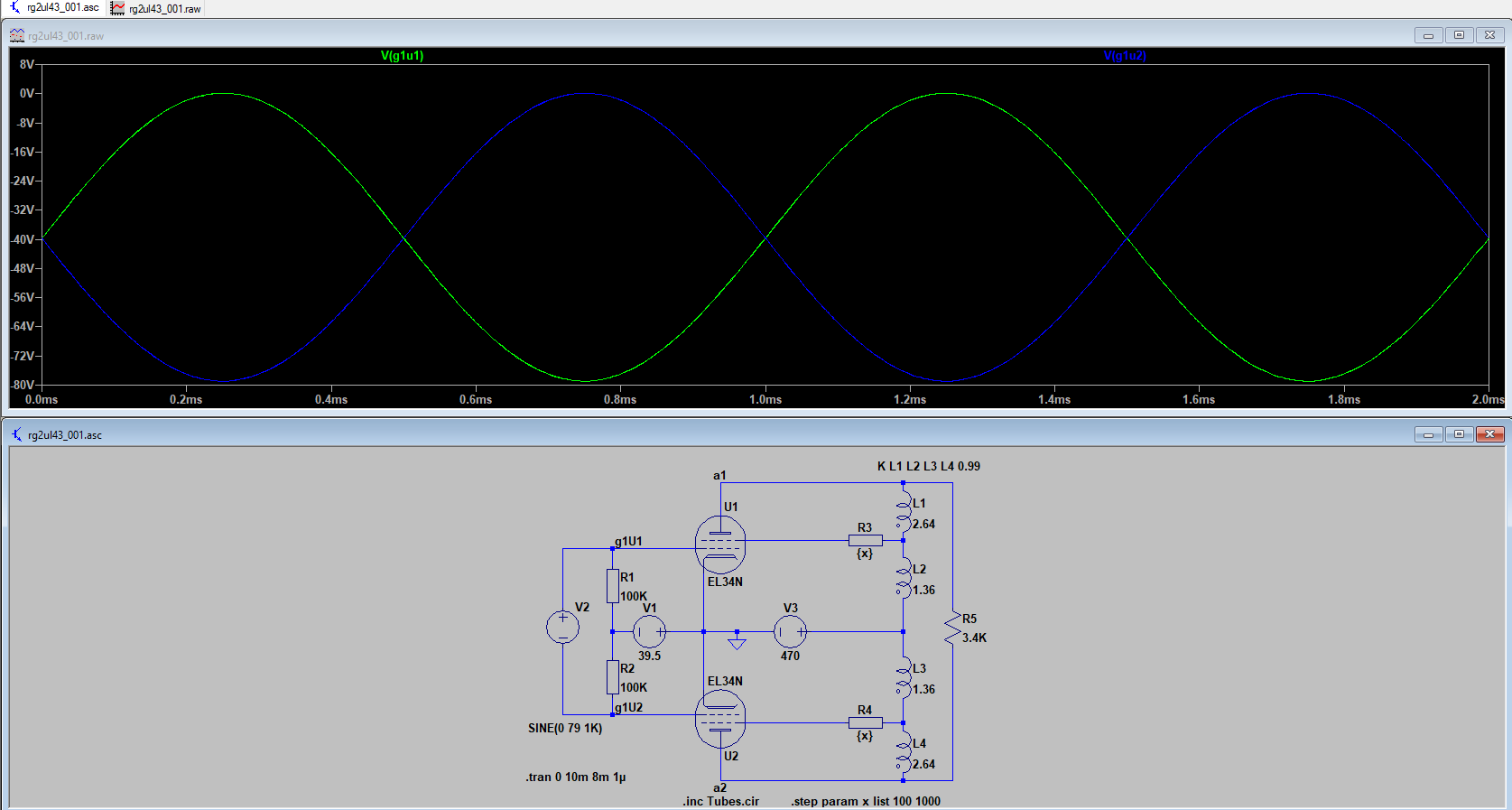Viewport: 1512px width, 810px height.
Task: Select the L1 inductor symbol
Action: click(903, 512)
